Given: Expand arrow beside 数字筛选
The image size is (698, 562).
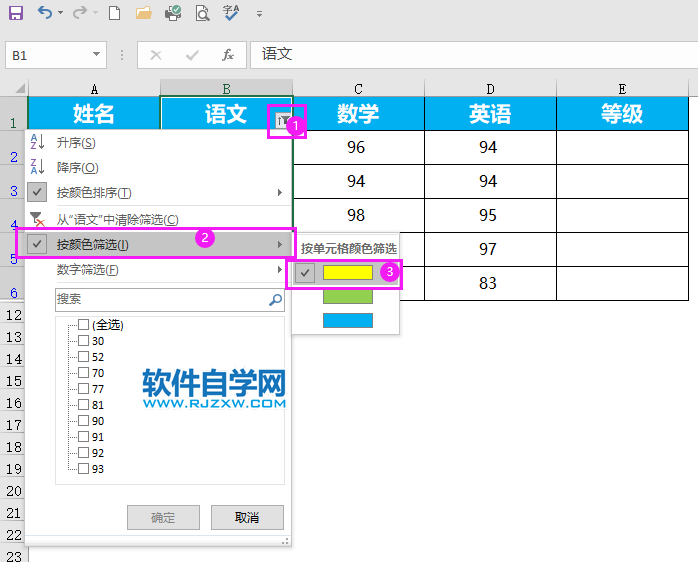Looking at the screenshot, I should pos(280,269).
